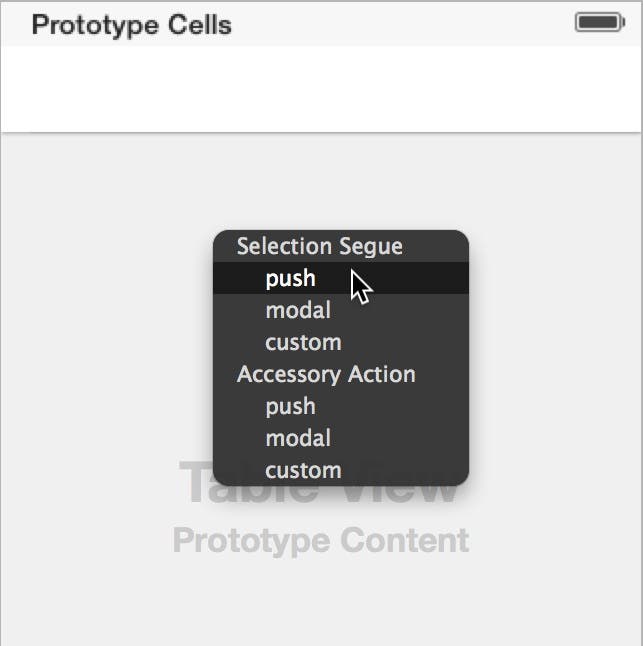The height and width of the screenshot is (646, 643).
Task: Click empty table area below Prototype Content
Action: [321, 602]
